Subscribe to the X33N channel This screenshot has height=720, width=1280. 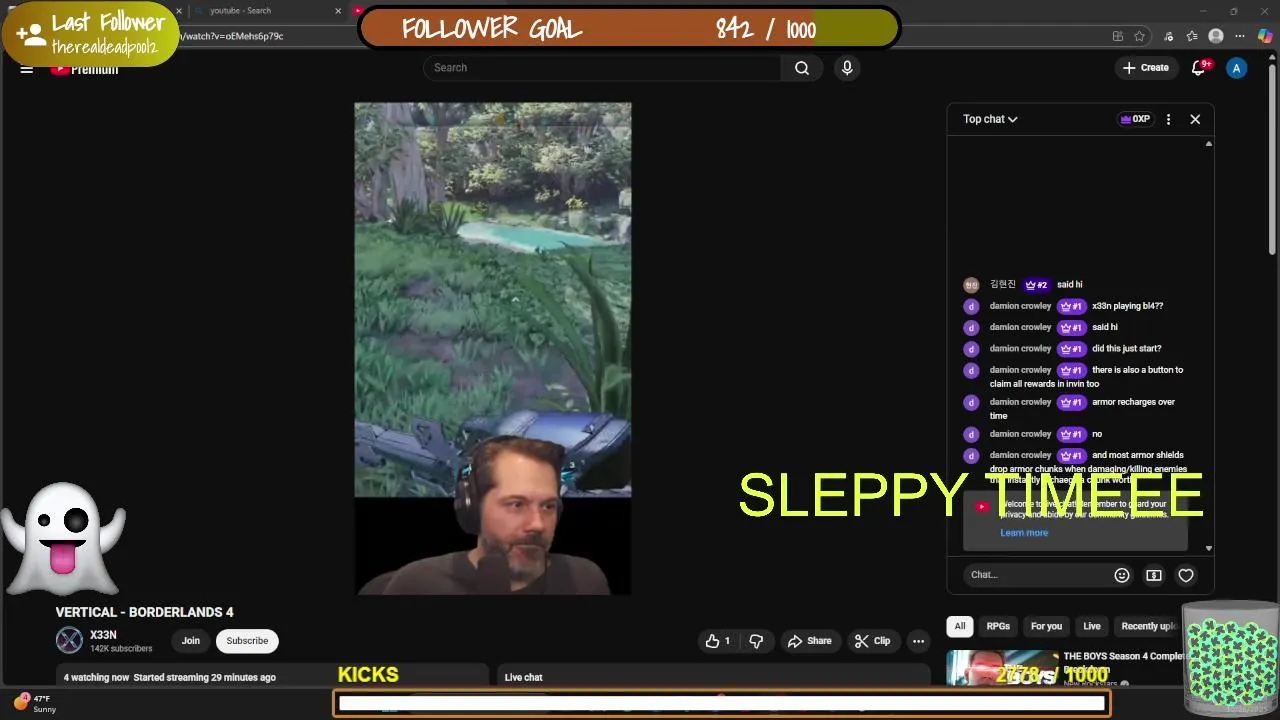coord(247,641)
